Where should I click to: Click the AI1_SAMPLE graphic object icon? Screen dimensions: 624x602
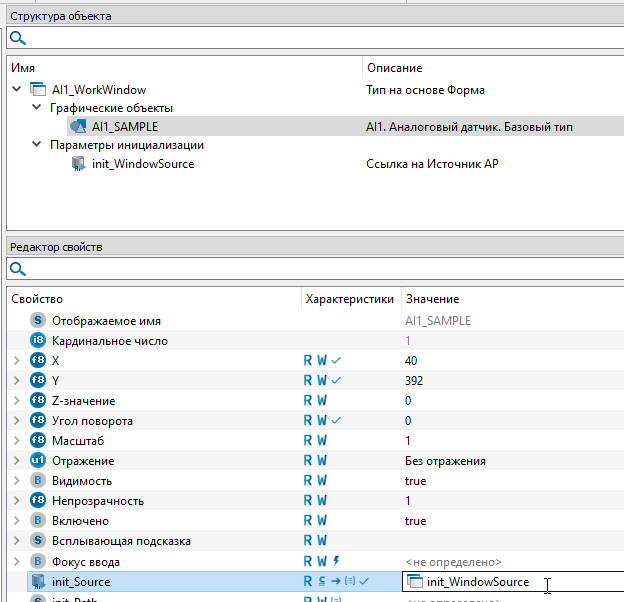click(x=78, y=127)
